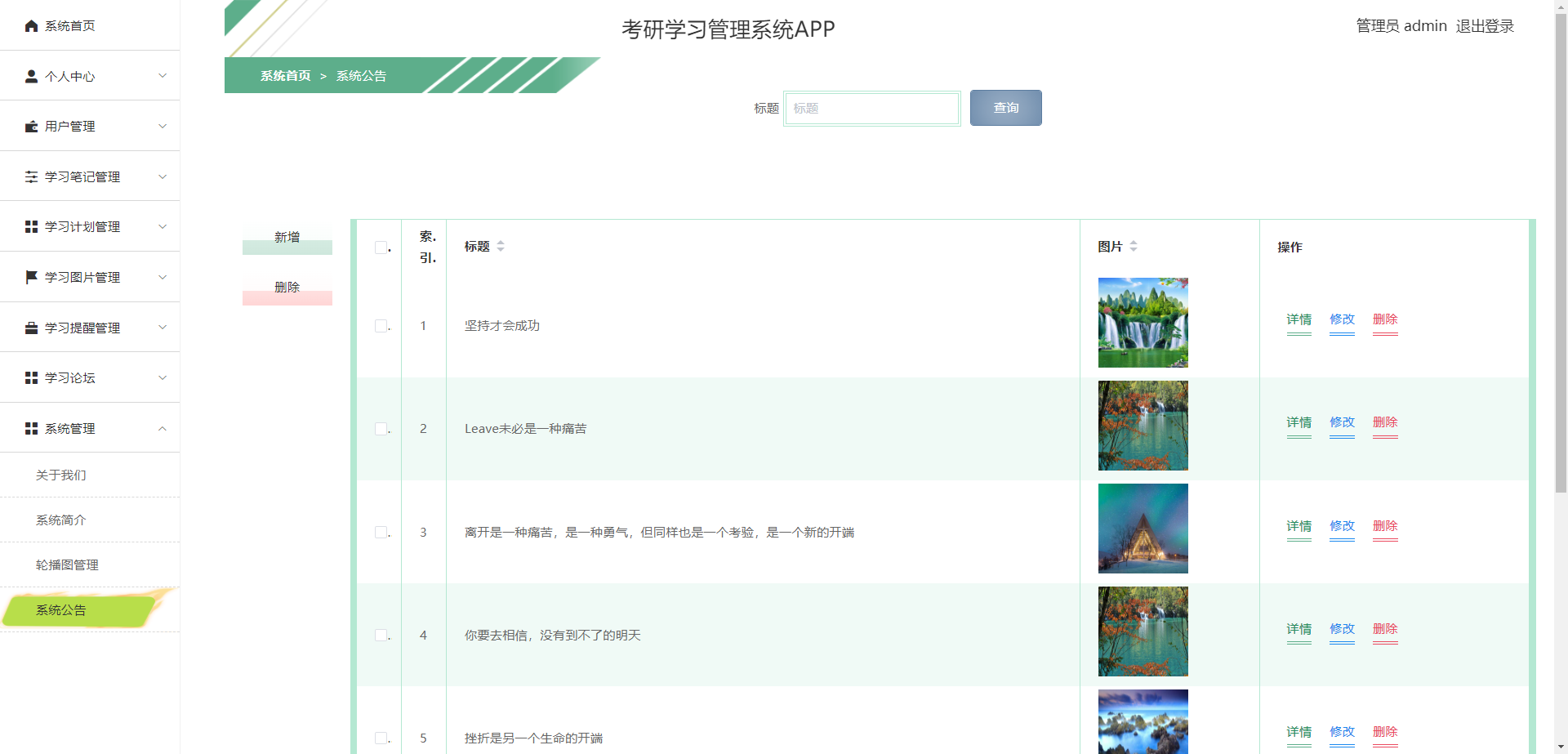
Task: Select the 学习图片管理 flag icon
Action: (31, 276)
